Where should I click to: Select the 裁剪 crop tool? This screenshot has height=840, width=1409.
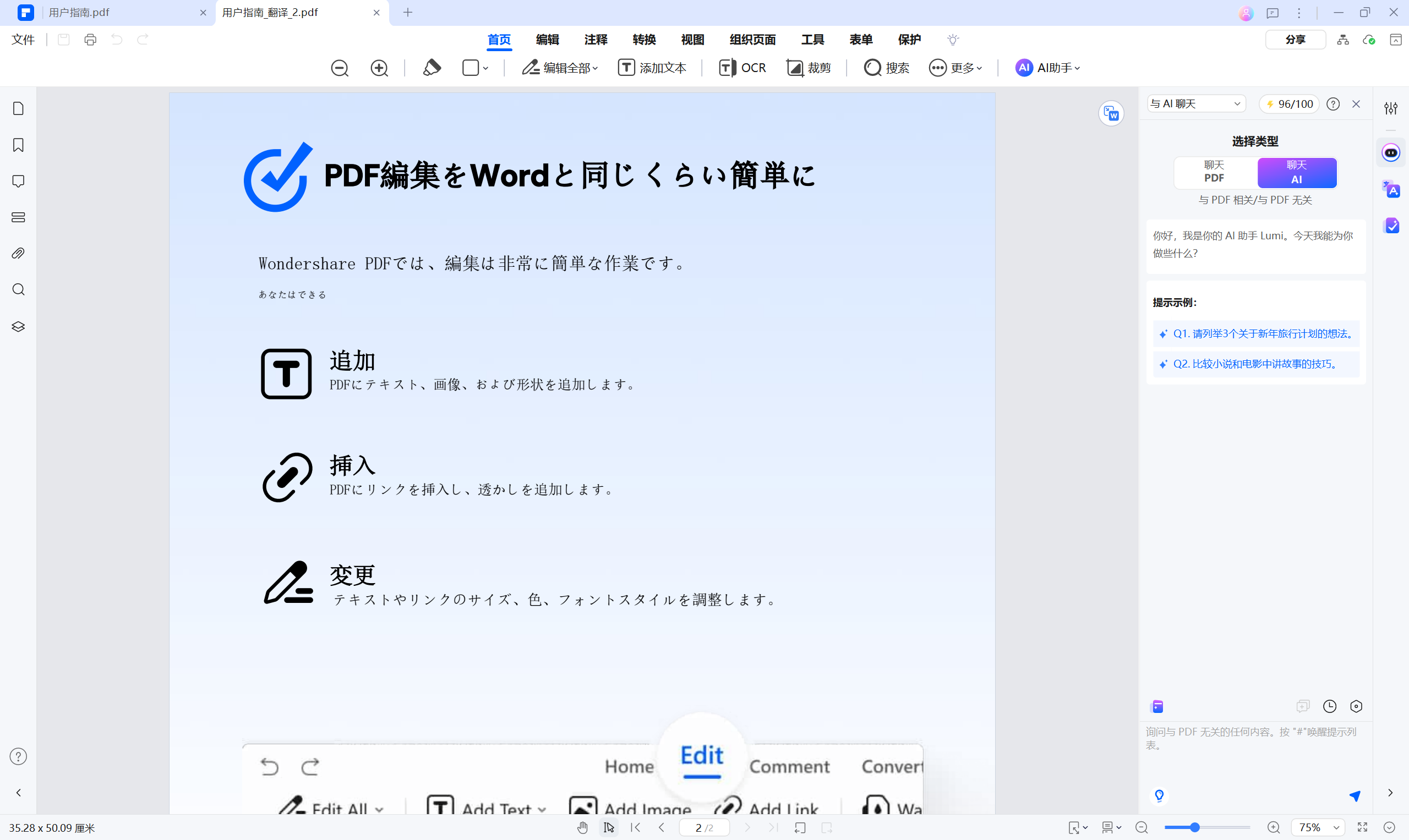(x=809, y=68)
